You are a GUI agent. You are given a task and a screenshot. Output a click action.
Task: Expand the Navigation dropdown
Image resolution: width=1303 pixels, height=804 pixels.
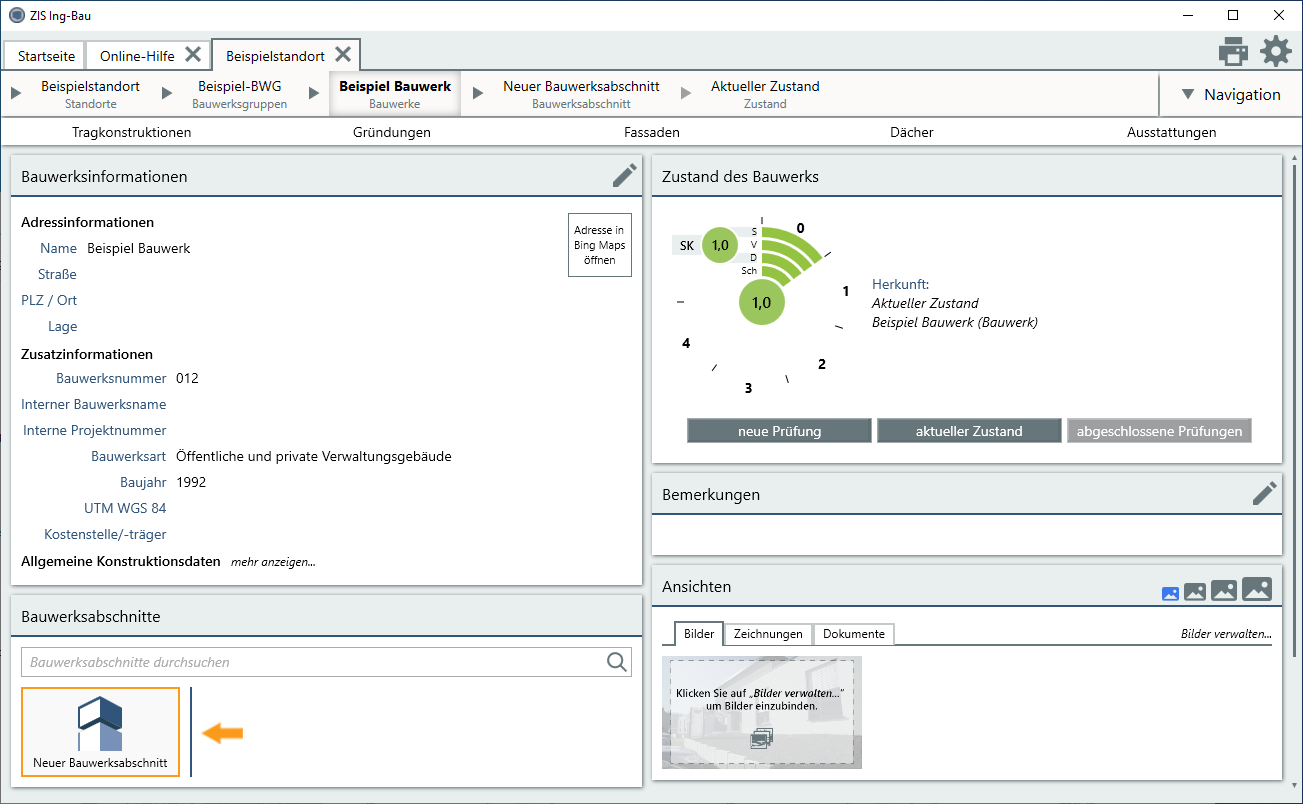1229,95
